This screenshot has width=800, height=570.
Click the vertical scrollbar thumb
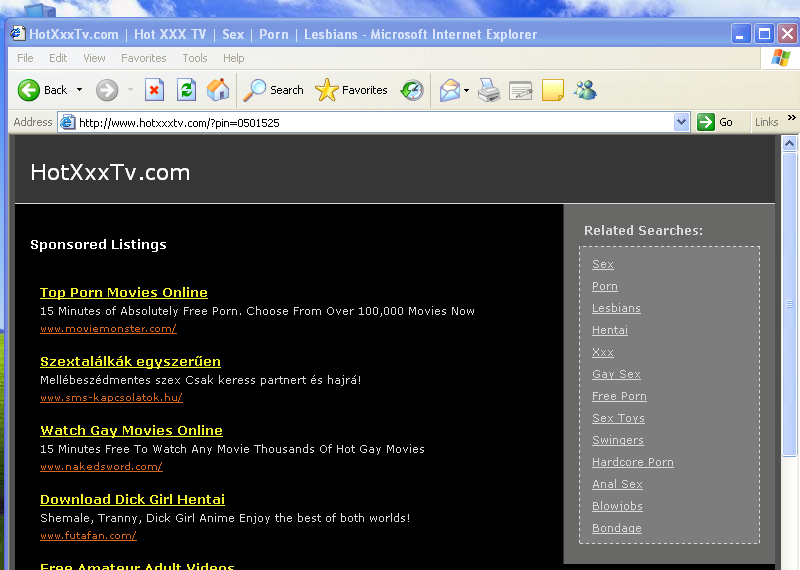[x=789, y=304]
